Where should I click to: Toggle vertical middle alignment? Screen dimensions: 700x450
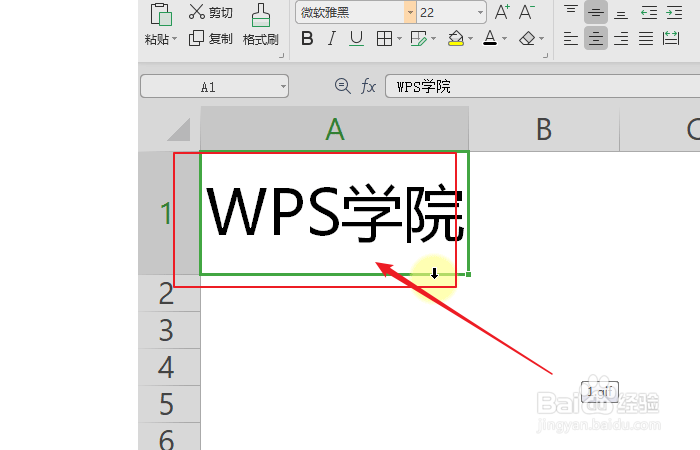(596, 12)
